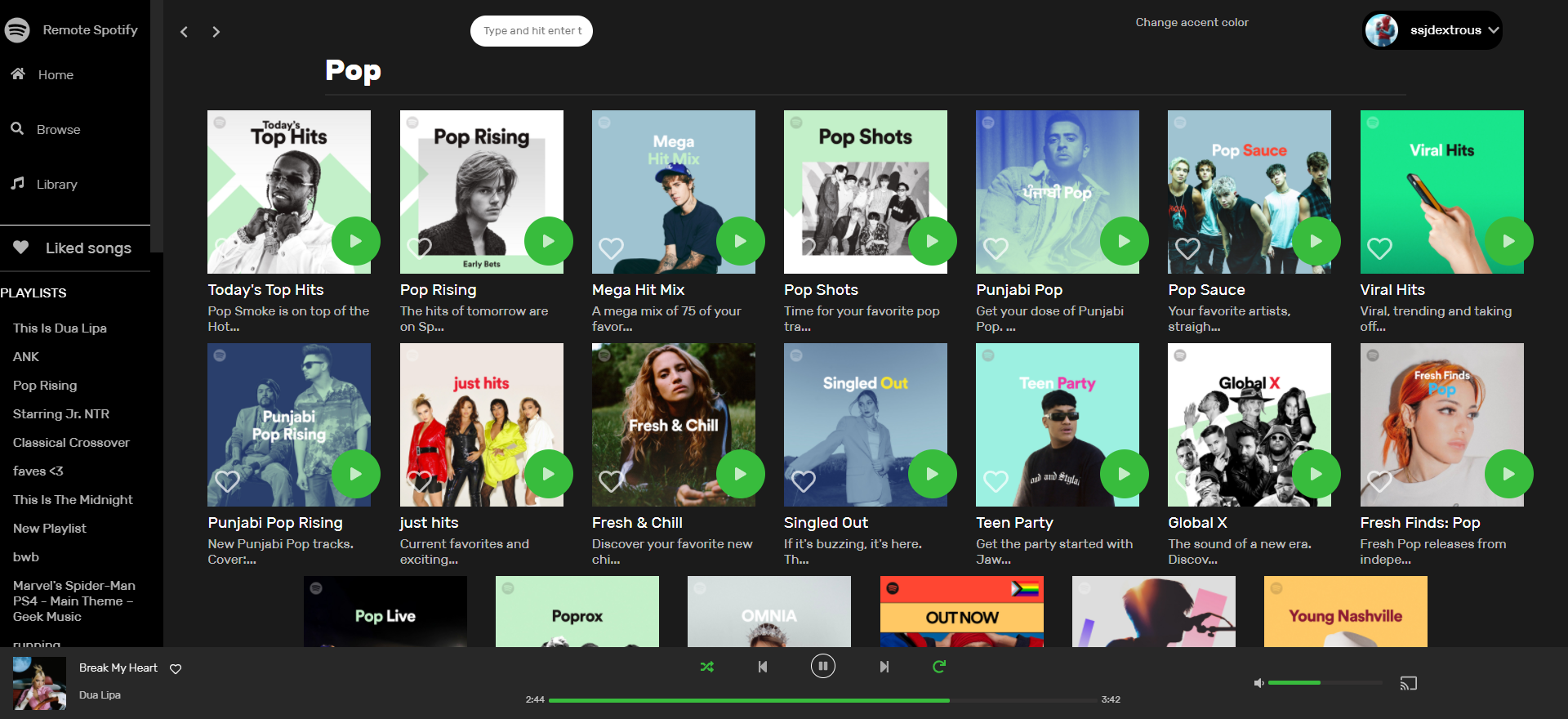The height and width of the screenshot is (719, 1568).
Task: Play Global X playlist
Action: coord(1316,474)
